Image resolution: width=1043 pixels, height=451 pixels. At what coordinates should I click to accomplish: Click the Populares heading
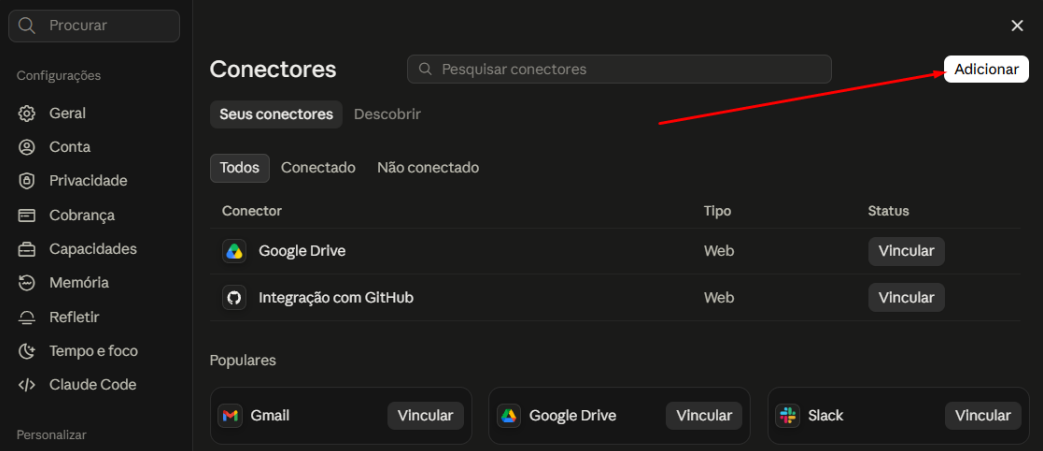pos(243,361)
